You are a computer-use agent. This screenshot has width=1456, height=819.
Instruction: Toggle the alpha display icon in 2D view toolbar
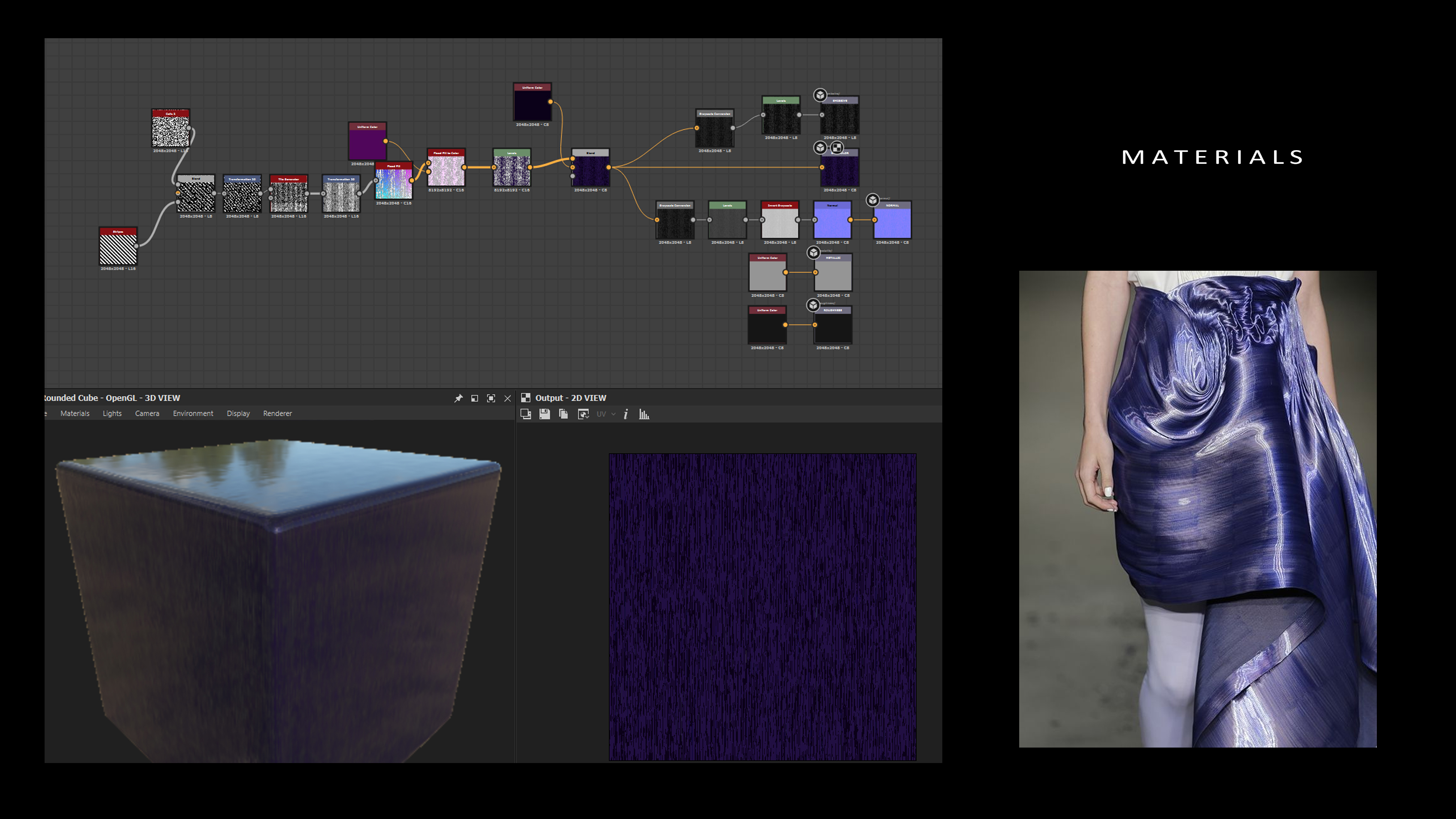pyautogui.click(x=583, y=414)
